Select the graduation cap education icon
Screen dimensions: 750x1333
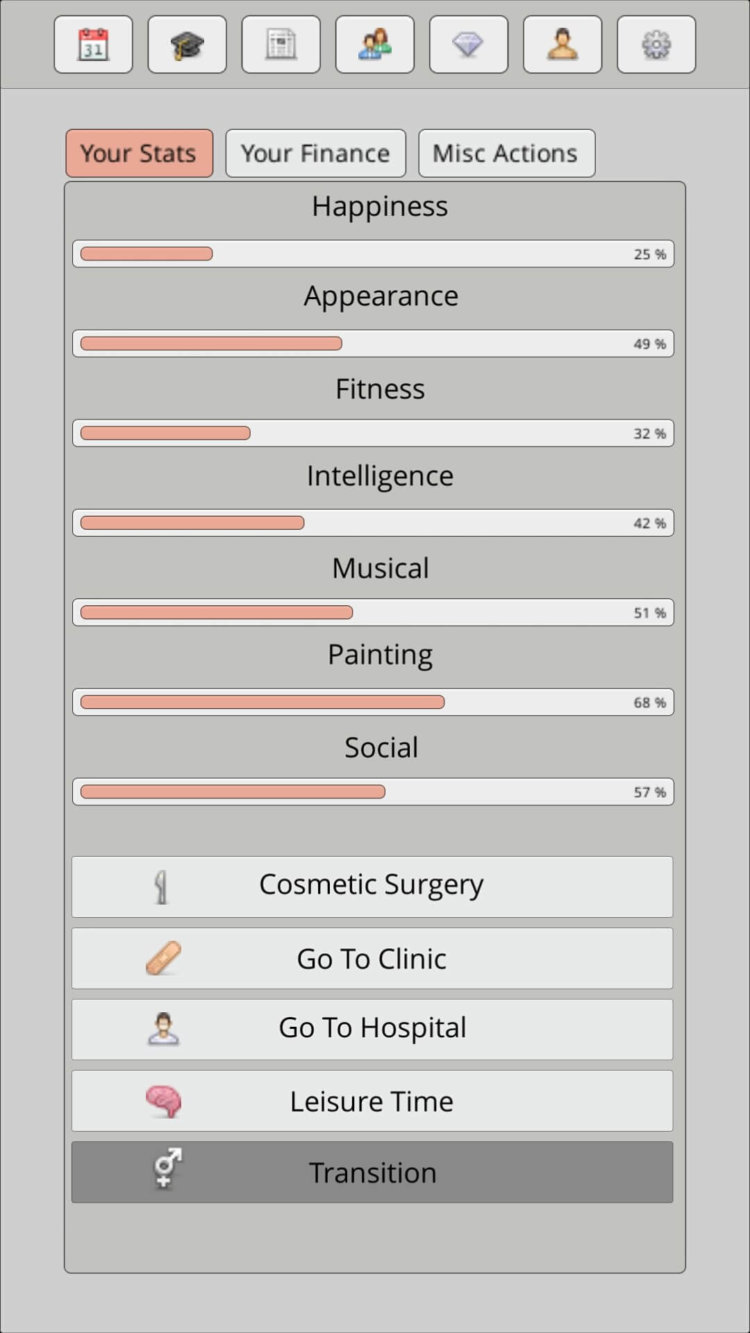(x=186, y=44)
